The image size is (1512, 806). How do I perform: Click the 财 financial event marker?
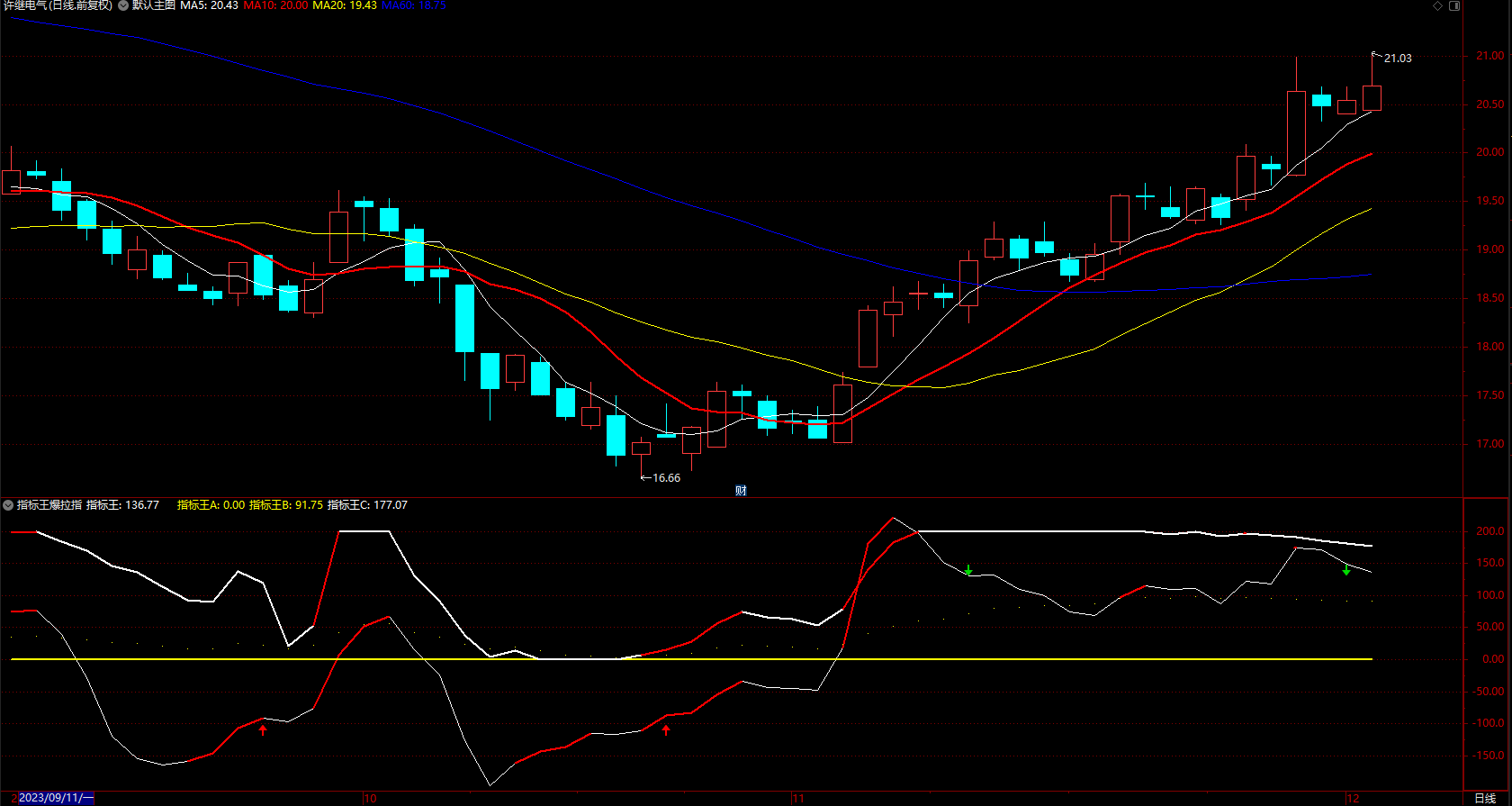(x=741, y=491)
